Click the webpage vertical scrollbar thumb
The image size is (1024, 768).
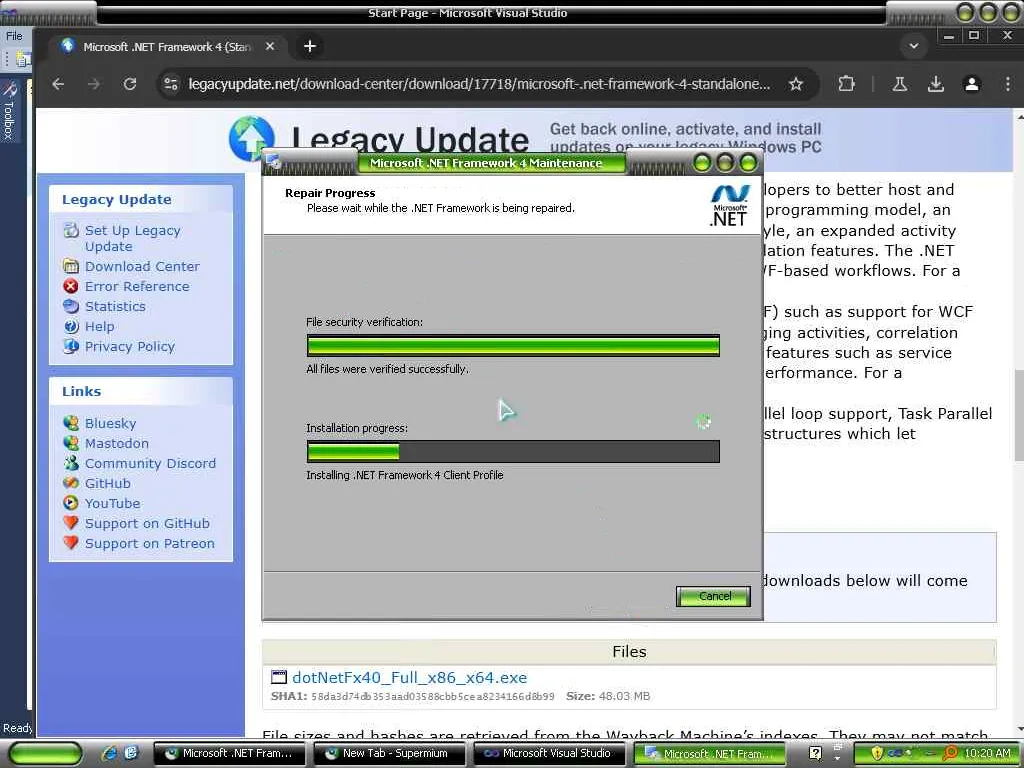1019,415
